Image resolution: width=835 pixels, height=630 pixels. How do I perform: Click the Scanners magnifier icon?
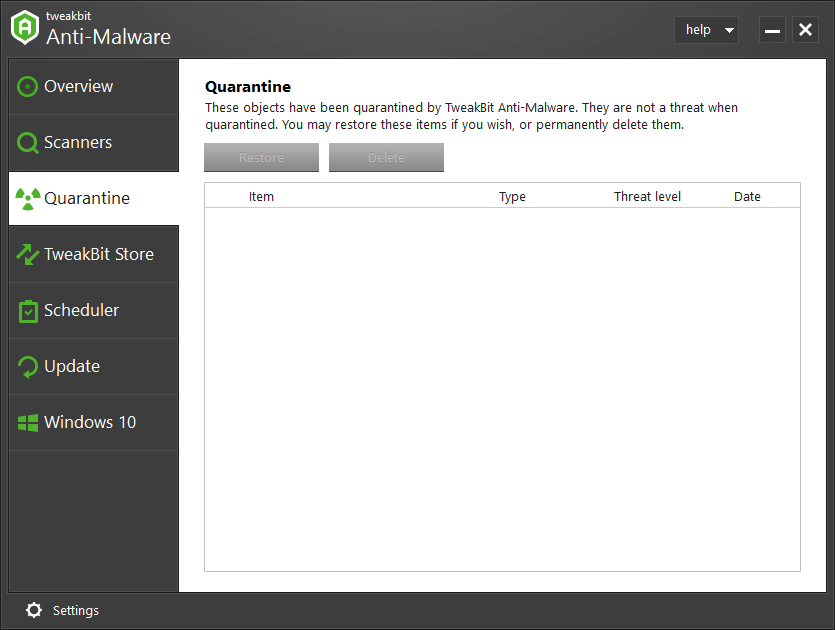coord(28,143)
